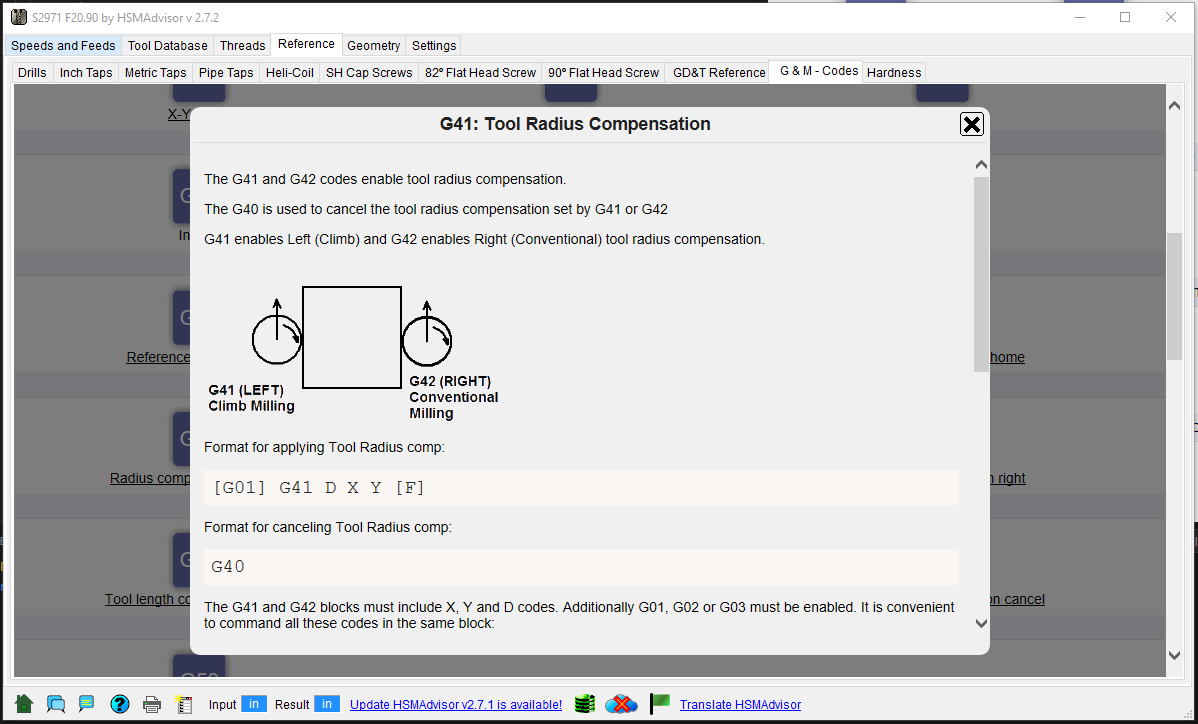The height and width of the screenshot is (724, 1198).
Task: Click the printer icon
Action: pyautogui.click(x=152, y=704)
